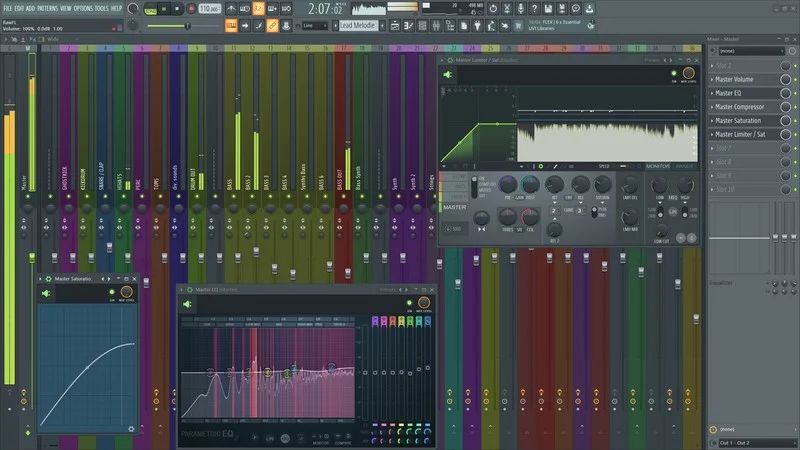Open the mixer view toolbar icon
The height and width of the screenshot is (450, 800).
click(x=436, y=26)
